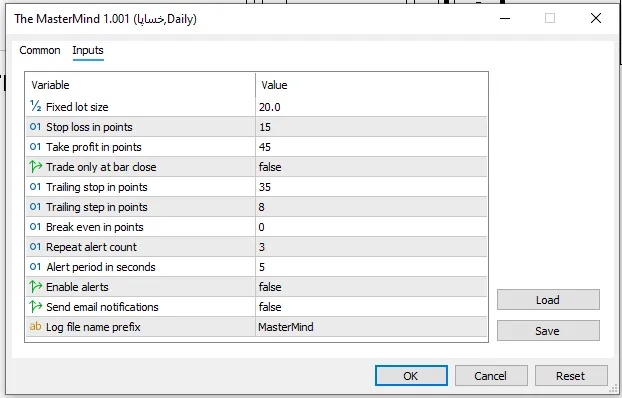The width and height of the screenshot is (622, 398).
Task: Confirm settings with the OK button
Action: [411, 376]
